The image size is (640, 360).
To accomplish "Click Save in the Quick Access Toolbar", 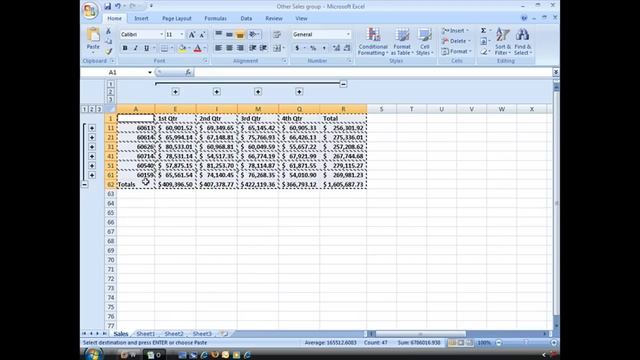I will point(107,6).
